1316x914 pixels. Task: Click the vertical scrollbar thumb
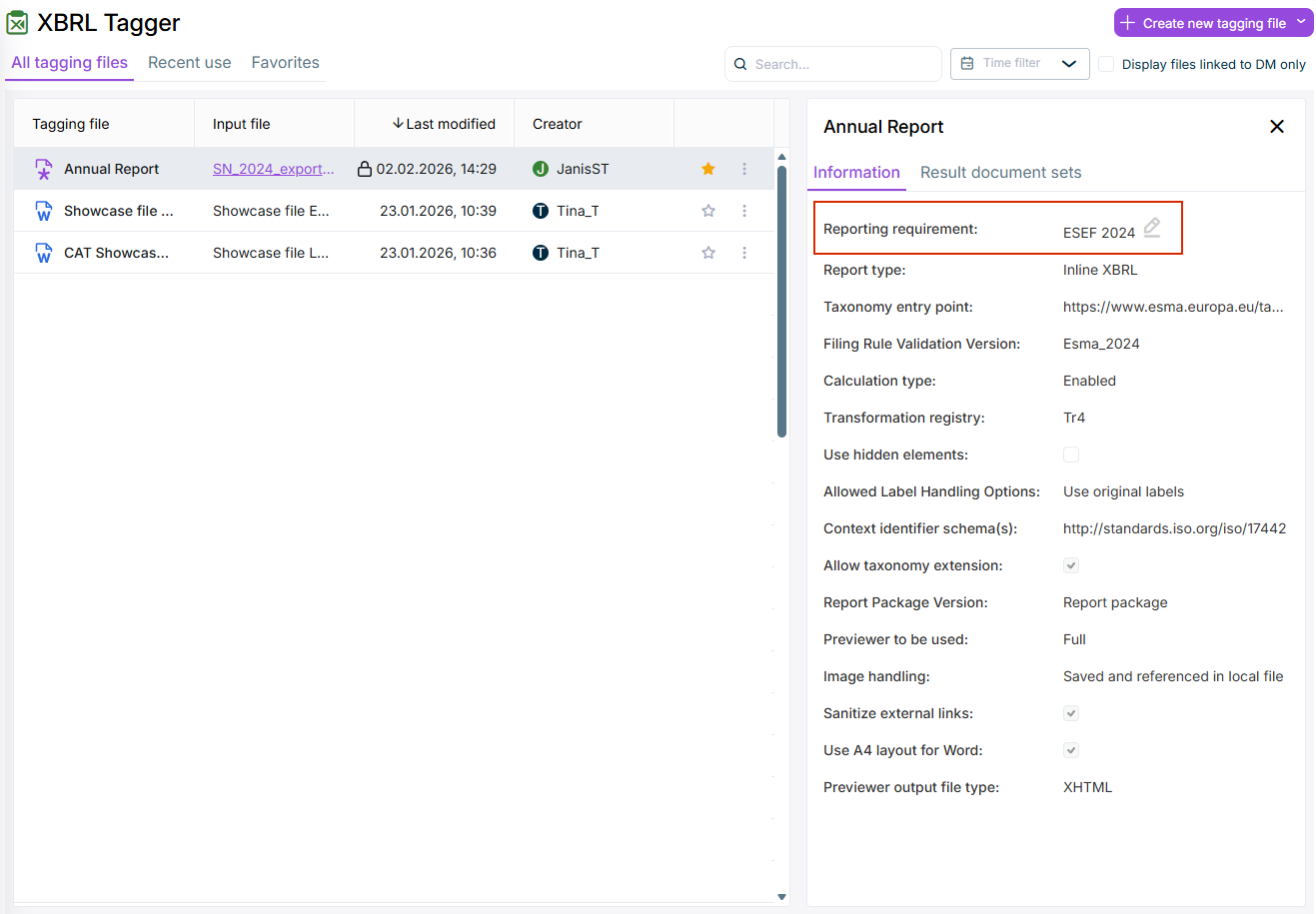781,302
